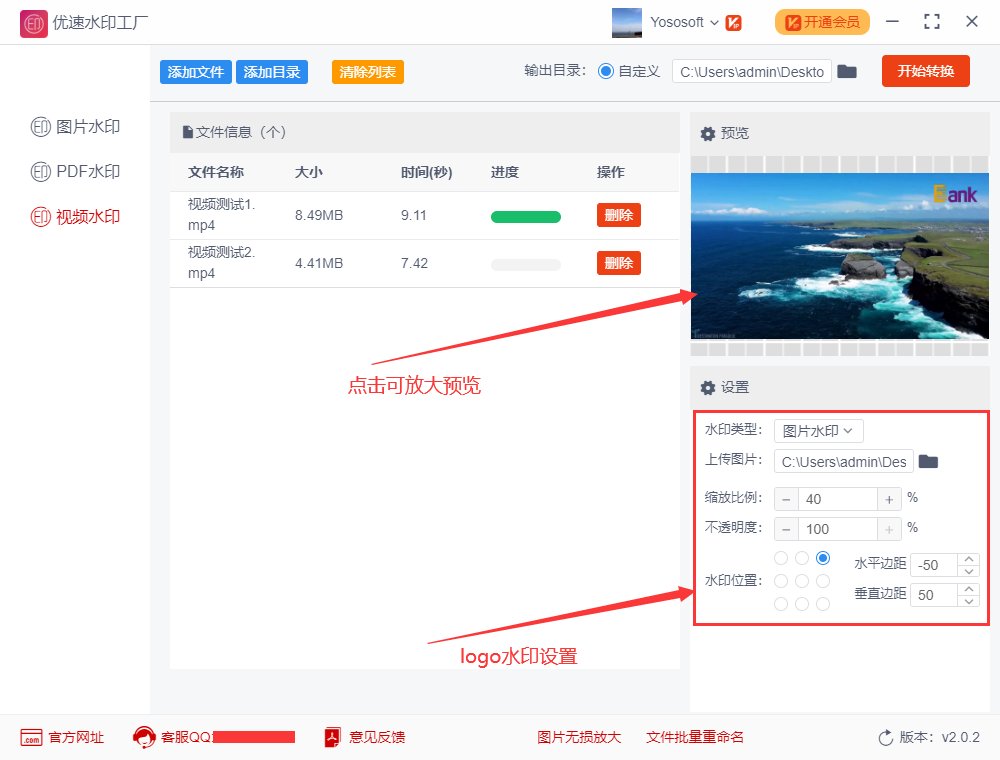The width and height of the screenshot is (1000, 760).
Task: Browse for watermark image via folder icon
Action: point(928,461)
